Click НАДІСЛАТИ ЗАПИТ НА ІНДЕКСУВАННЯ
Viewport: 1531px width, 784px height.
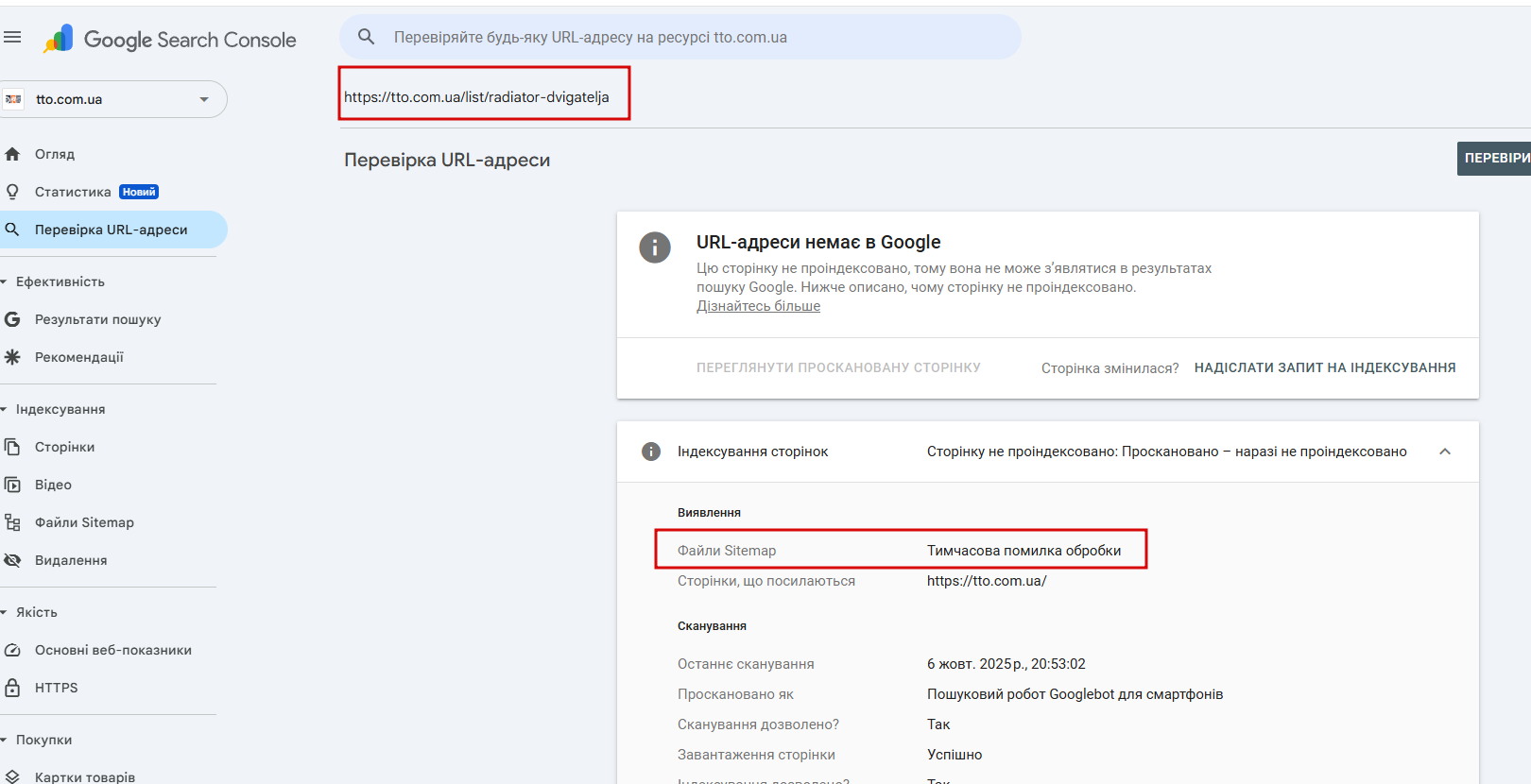coord(1325,367)
